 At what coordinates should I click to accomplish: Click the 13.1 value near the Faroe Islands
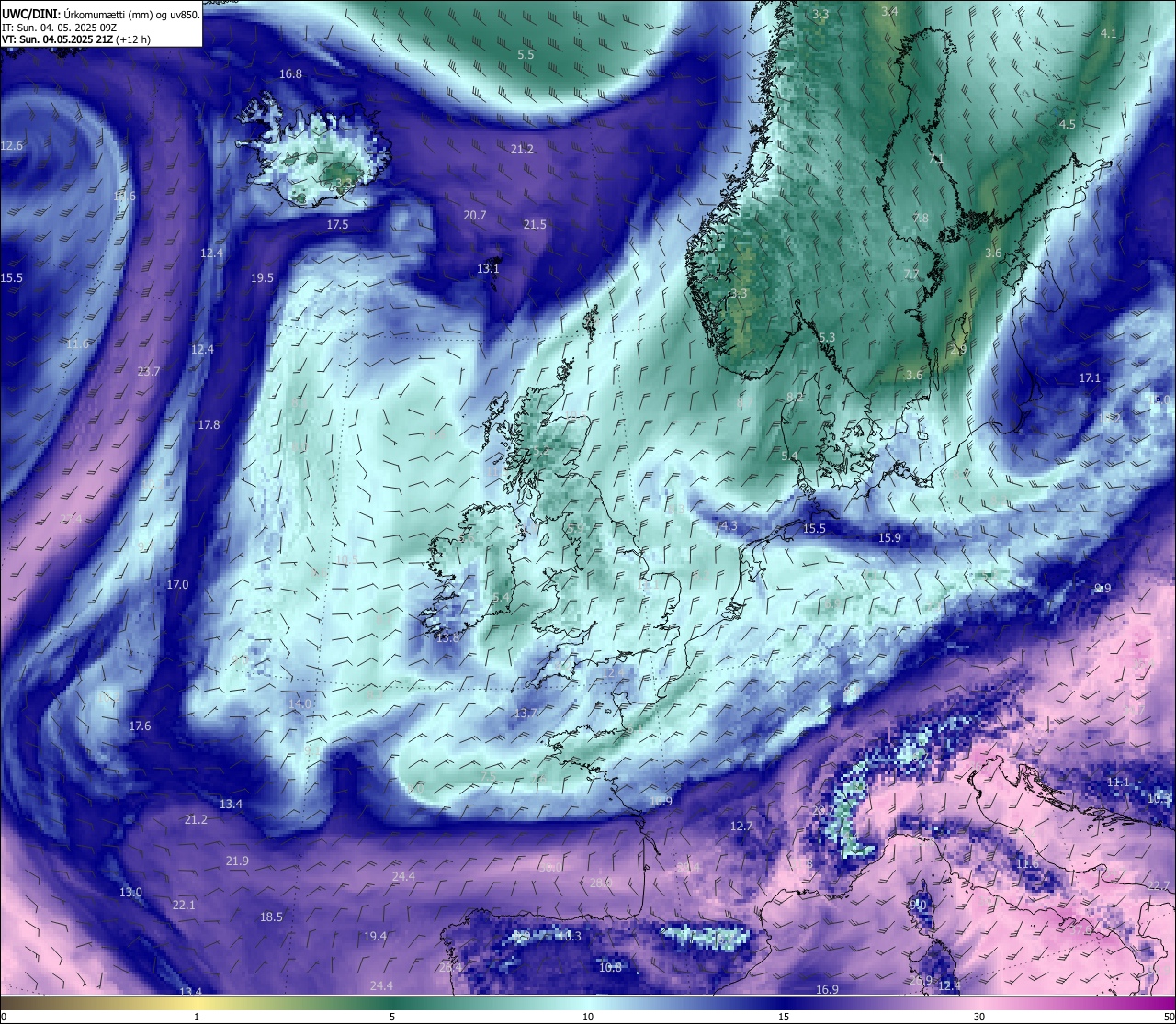[x=488, y=268]
